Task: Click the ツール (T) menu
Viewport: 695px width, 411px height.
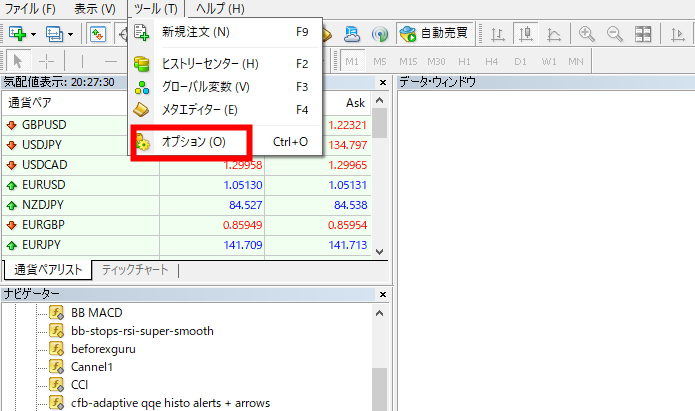Action: [156, 8]
